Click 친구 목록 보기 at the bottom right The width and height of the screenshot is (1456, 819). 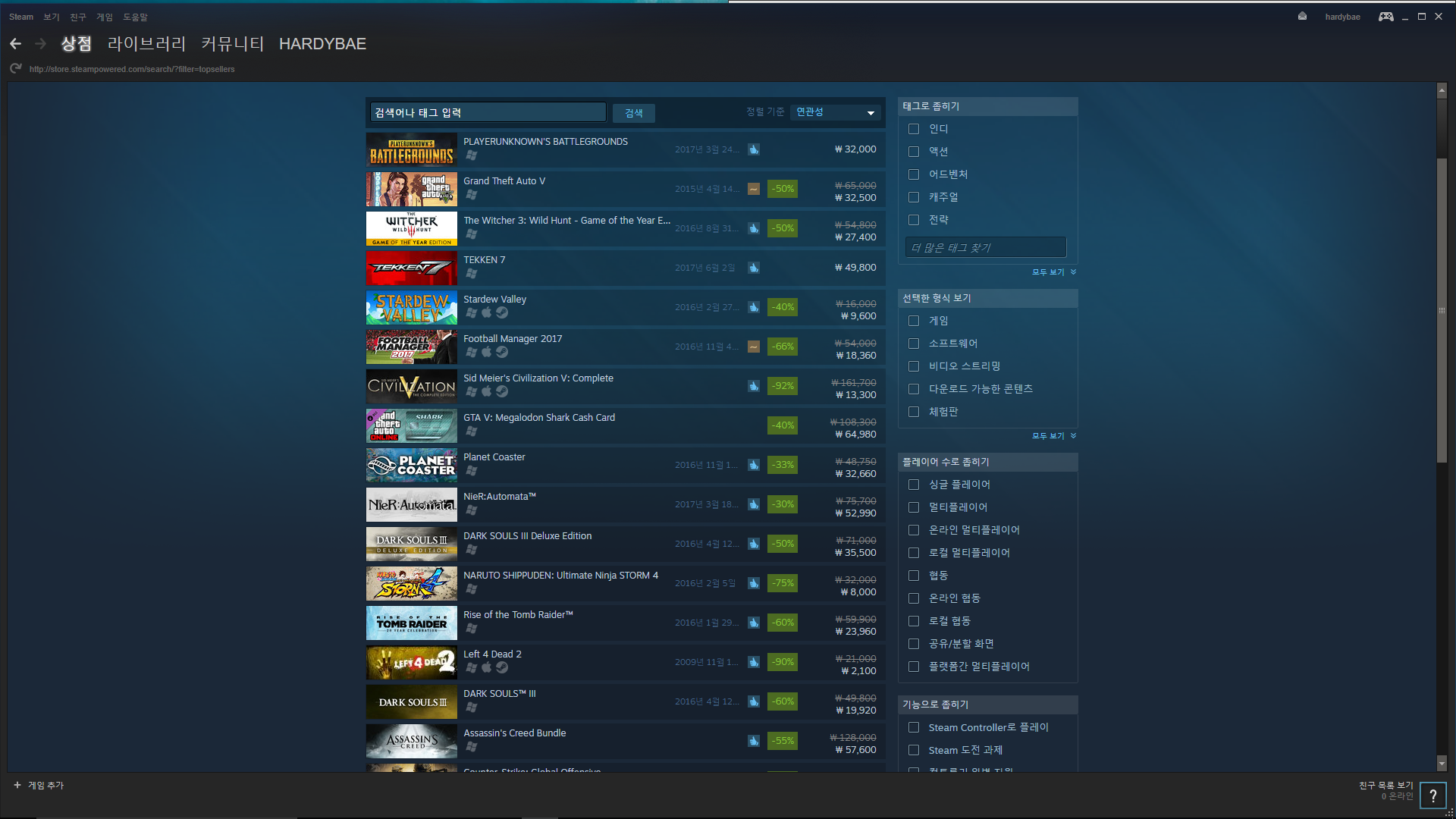tap(1385, 785)
